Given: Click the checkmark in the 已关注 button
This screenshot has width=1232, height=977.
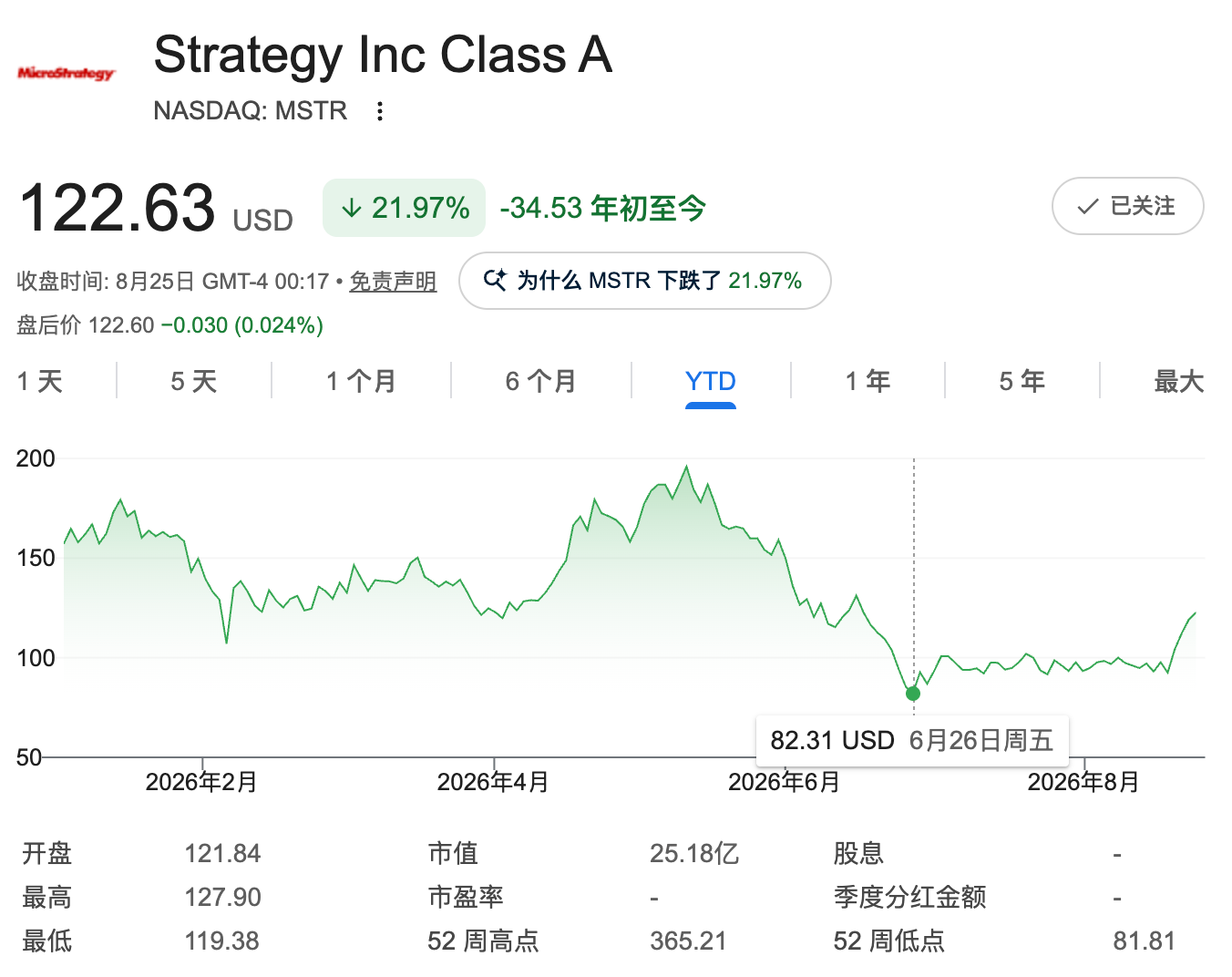Looking at the screenshot, I should pos(1088,207).
